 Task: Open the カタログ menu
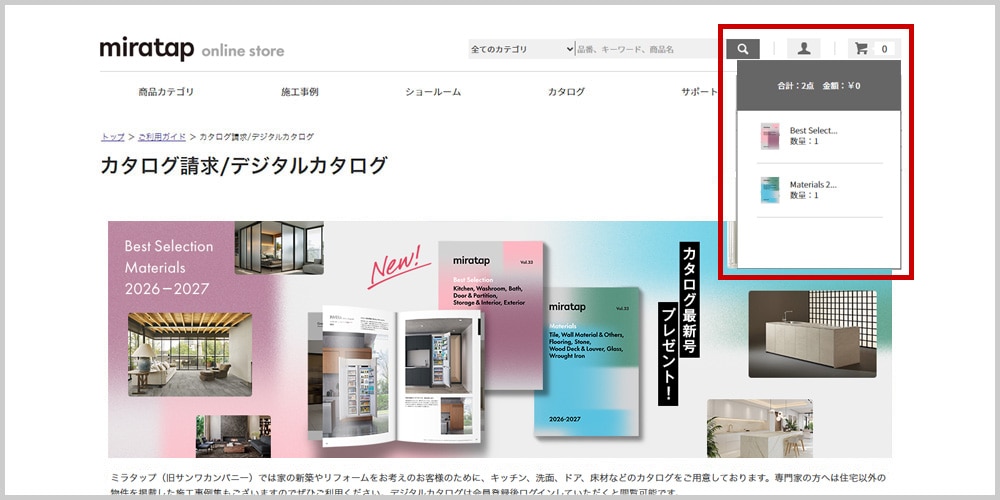[x=566, y=92]
